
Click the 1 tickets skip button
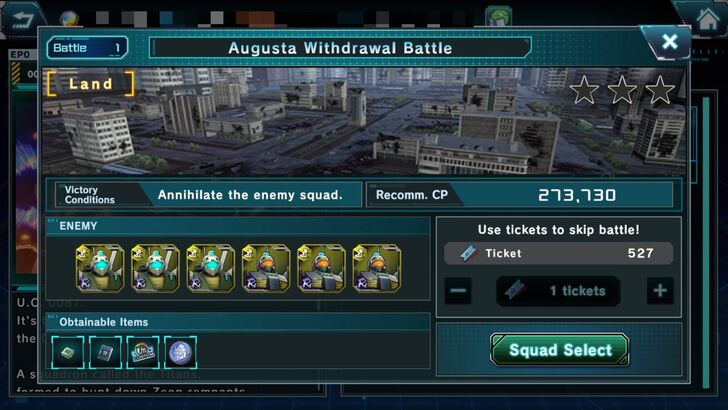coord(558,291)
